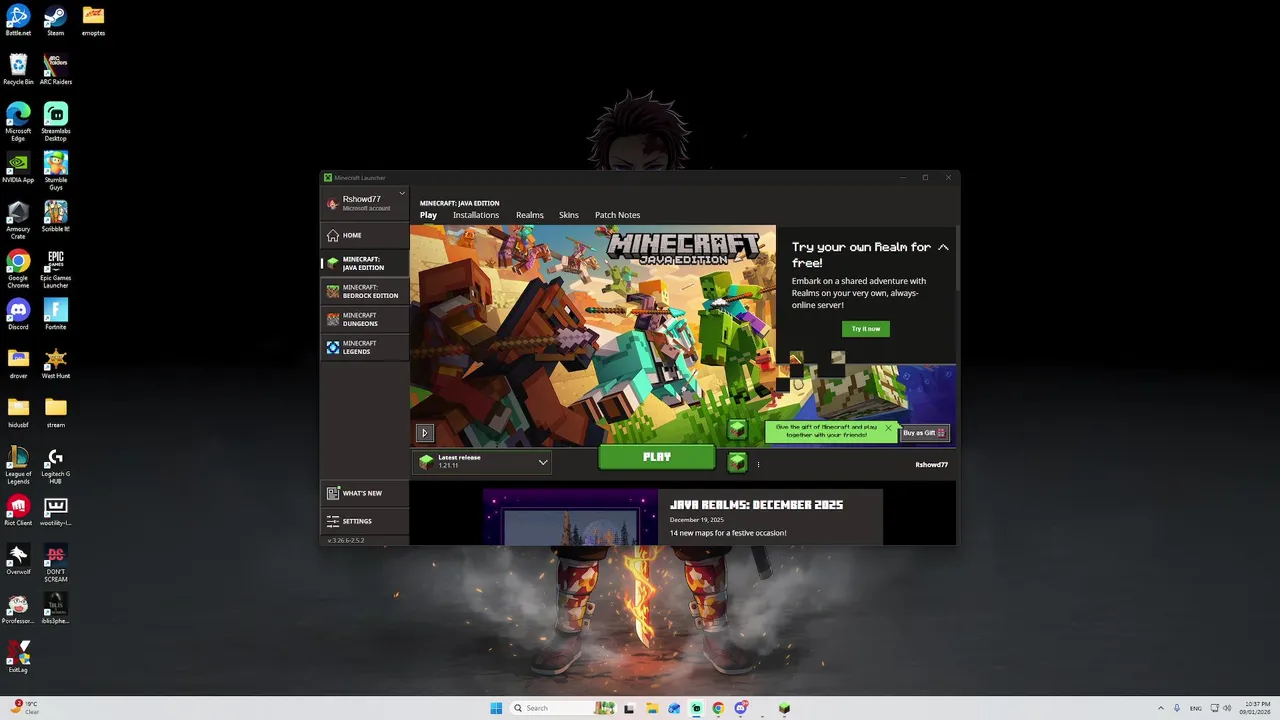Open the stream folder on desktop
1280x720 pixels.
pyautogui.click(x=56, y=413)
